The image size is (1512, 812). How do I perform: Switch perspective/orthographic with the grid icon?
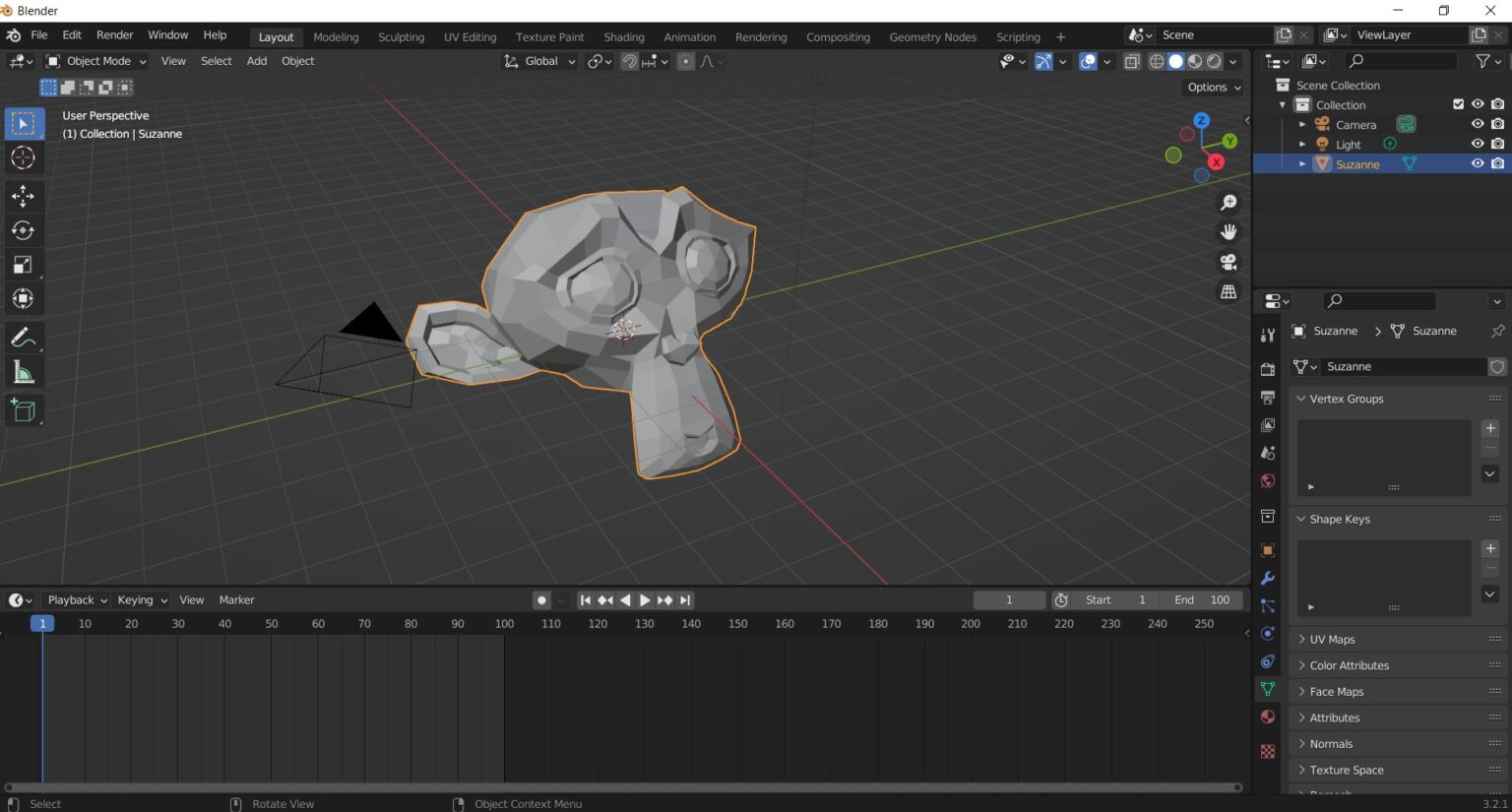(x=1228, y=291)
